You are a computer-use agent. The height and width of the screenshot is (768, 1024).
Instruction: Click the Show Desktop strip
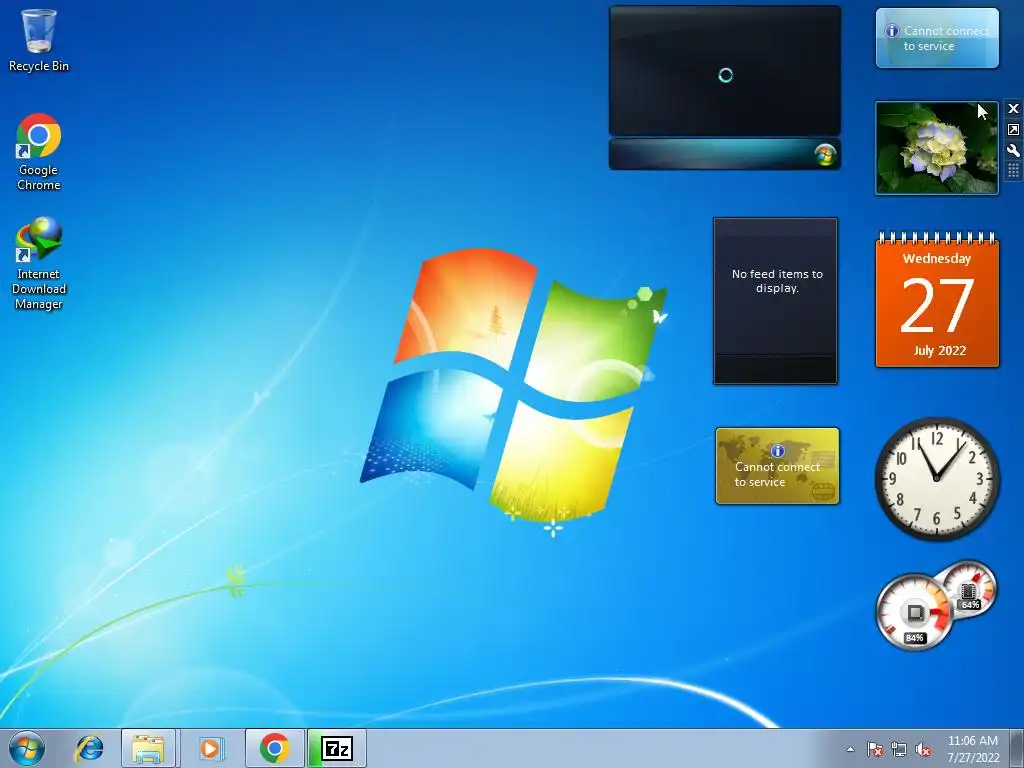coord(1017,749)
